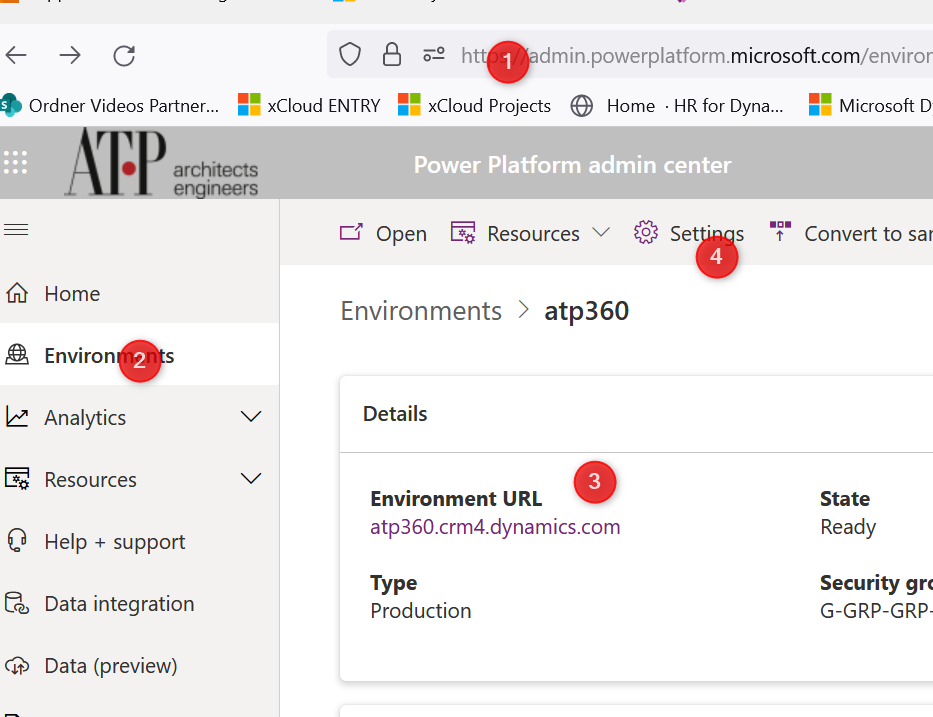This screenshot has width=933, height=717.
Task: Open the Ordner Videos Partner bookmark
Action: click(x=110, y=105)
